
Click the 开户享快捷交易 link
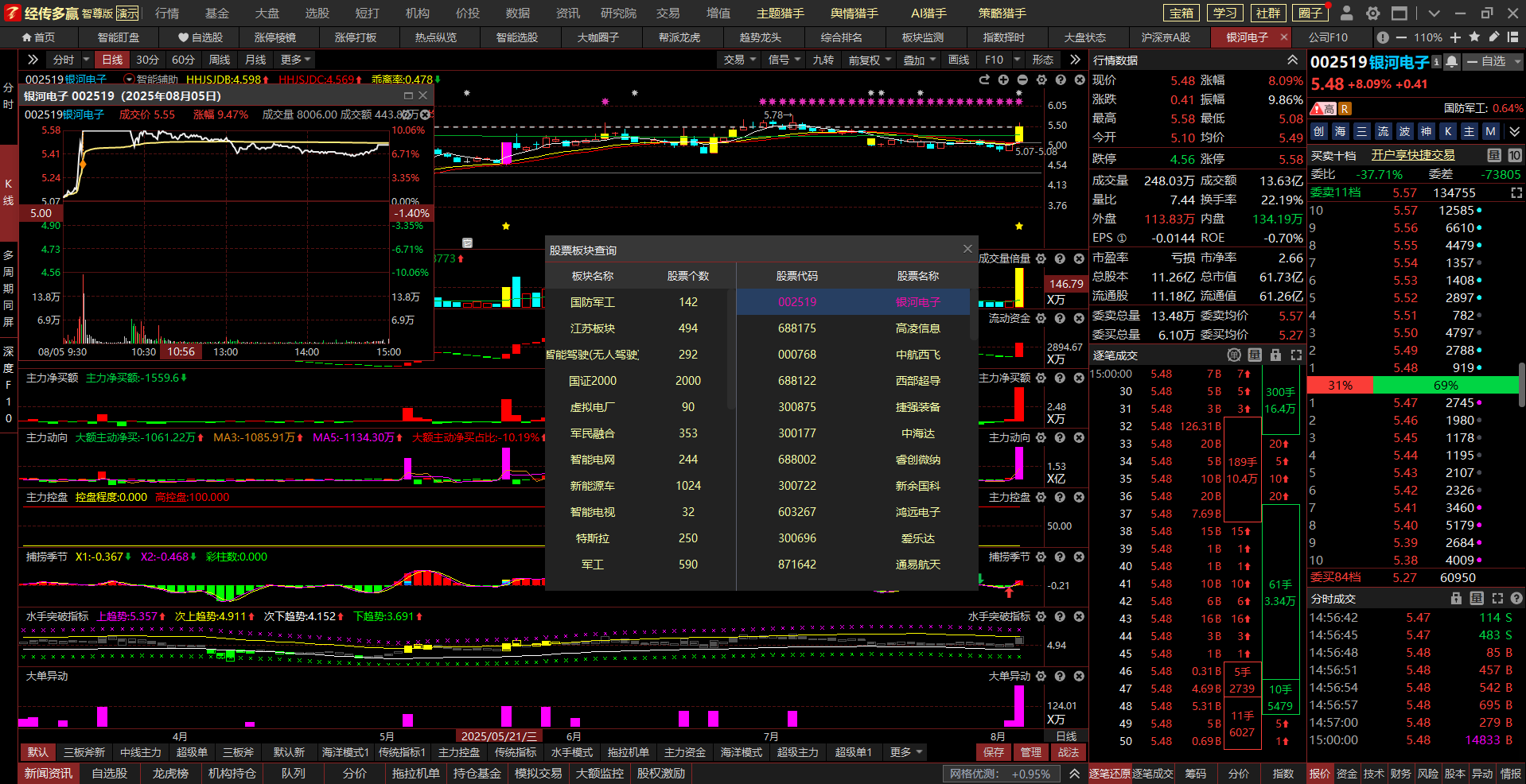[1412, 155]
